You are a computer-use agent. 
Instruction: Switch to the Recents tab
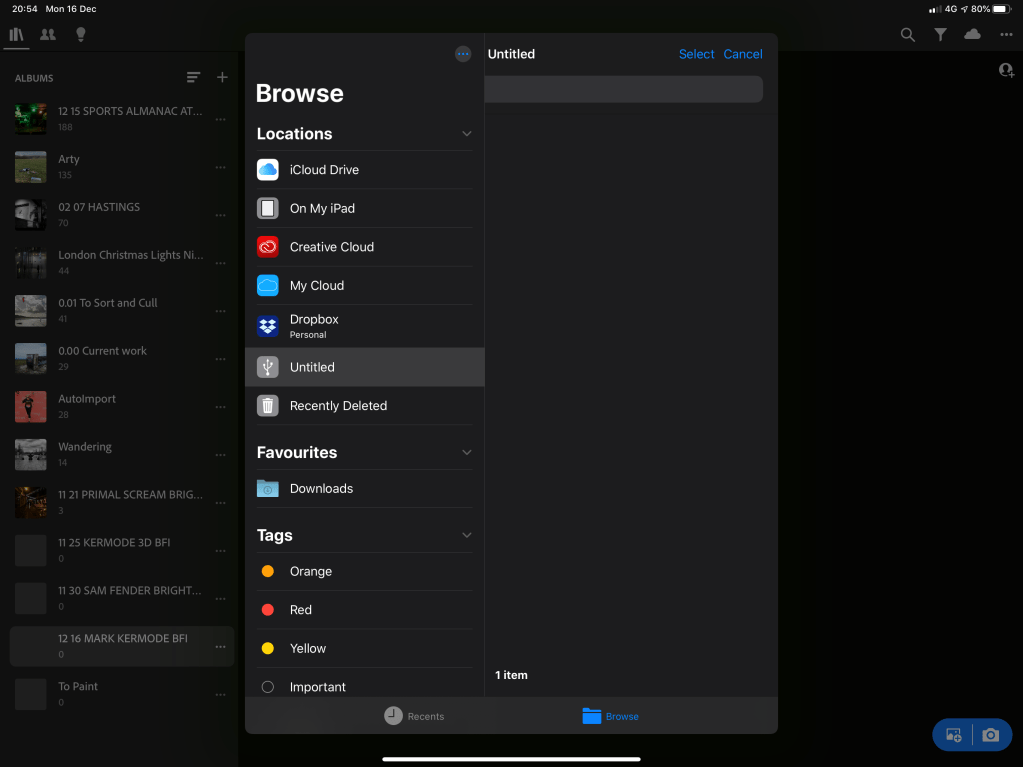tap(414, 716)
